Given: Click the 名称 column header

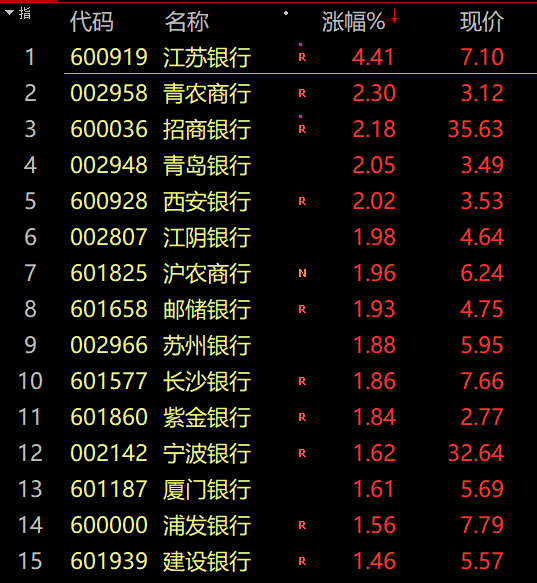Looking at the screenshot, I should click(x=187, y=22).
